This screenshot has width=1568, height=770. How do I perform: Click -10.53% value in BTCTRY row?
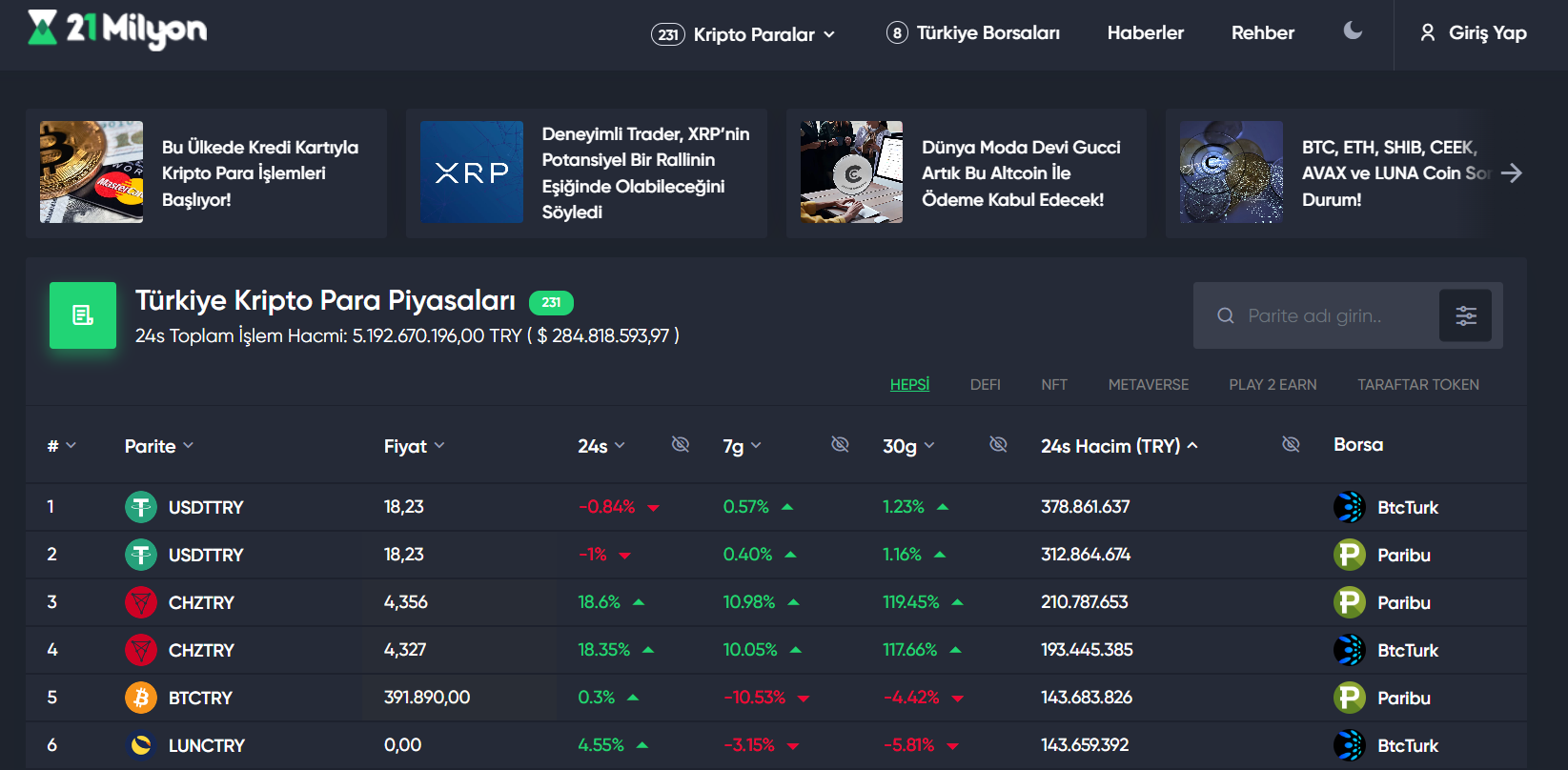point(754,698)
